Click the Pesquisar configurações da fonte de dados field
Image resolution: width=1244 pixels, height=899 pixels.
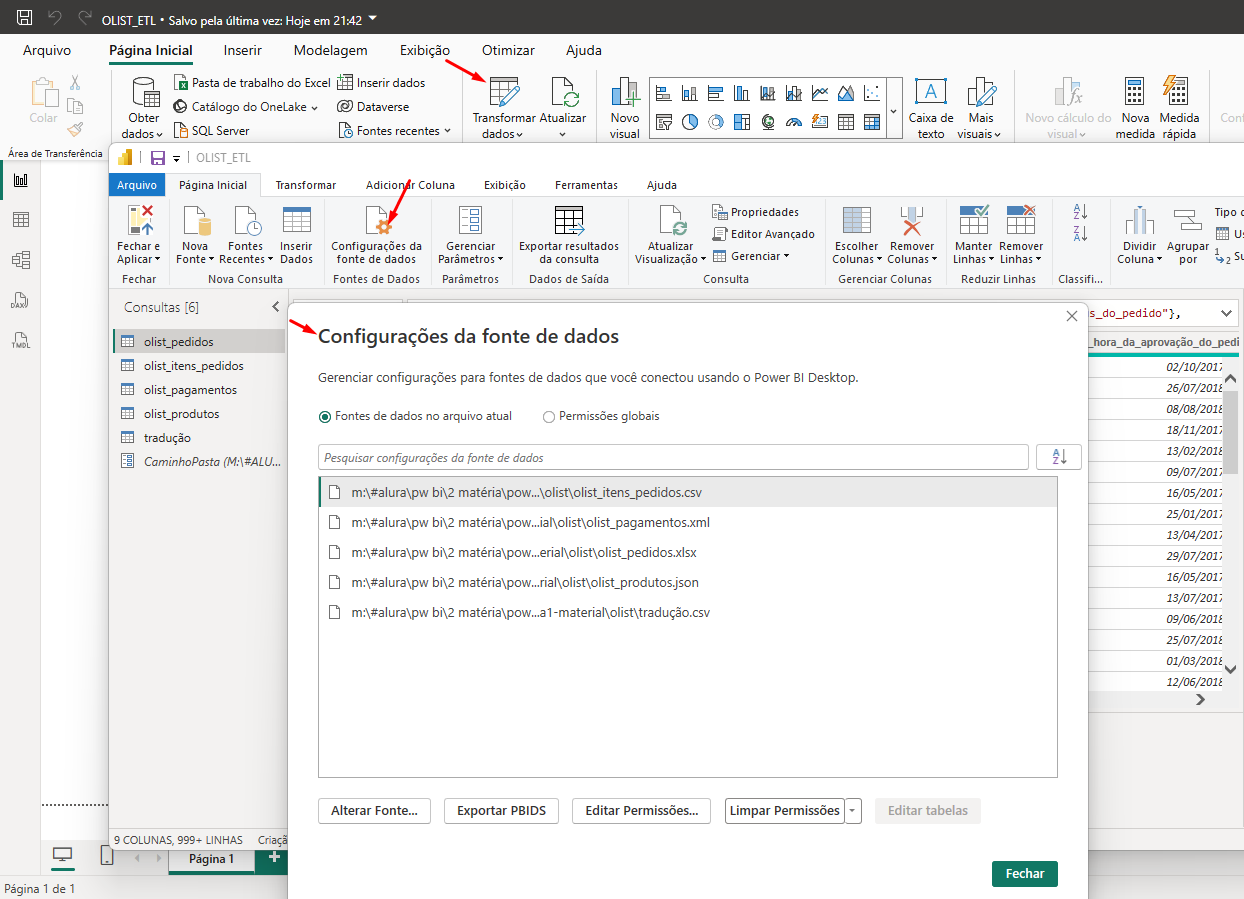coord(673,458)
